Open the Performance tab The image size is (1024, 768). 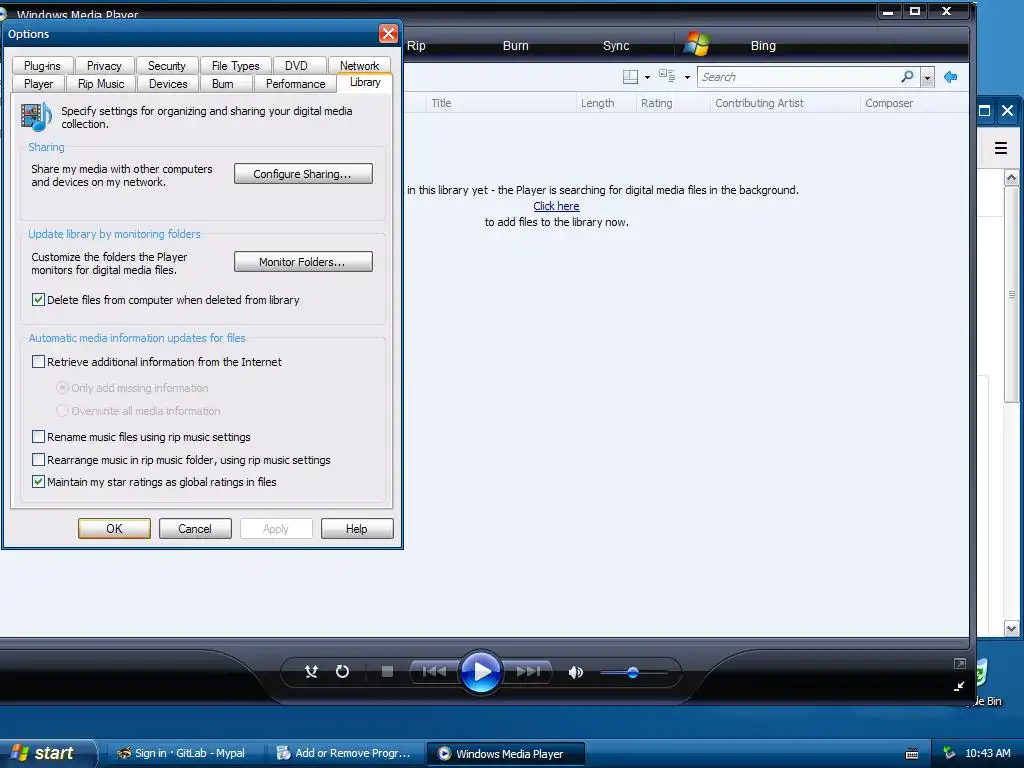pyautogui.click(x=295, y=84)
